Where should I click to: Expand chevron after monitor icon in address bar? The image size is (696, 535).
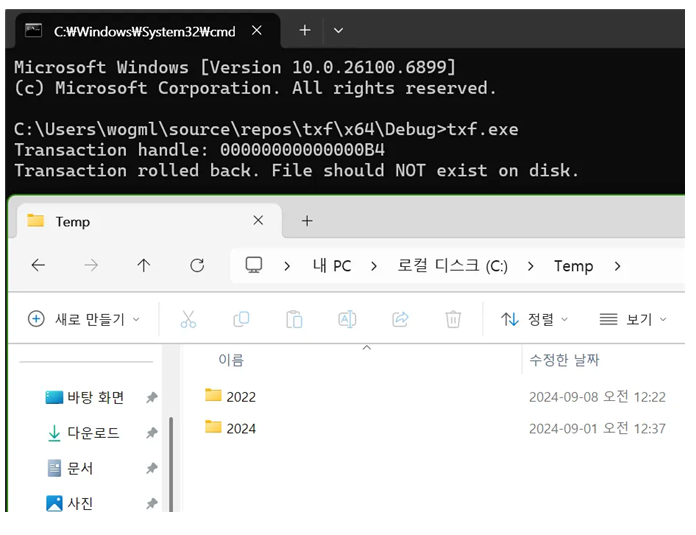coord(287,266)
